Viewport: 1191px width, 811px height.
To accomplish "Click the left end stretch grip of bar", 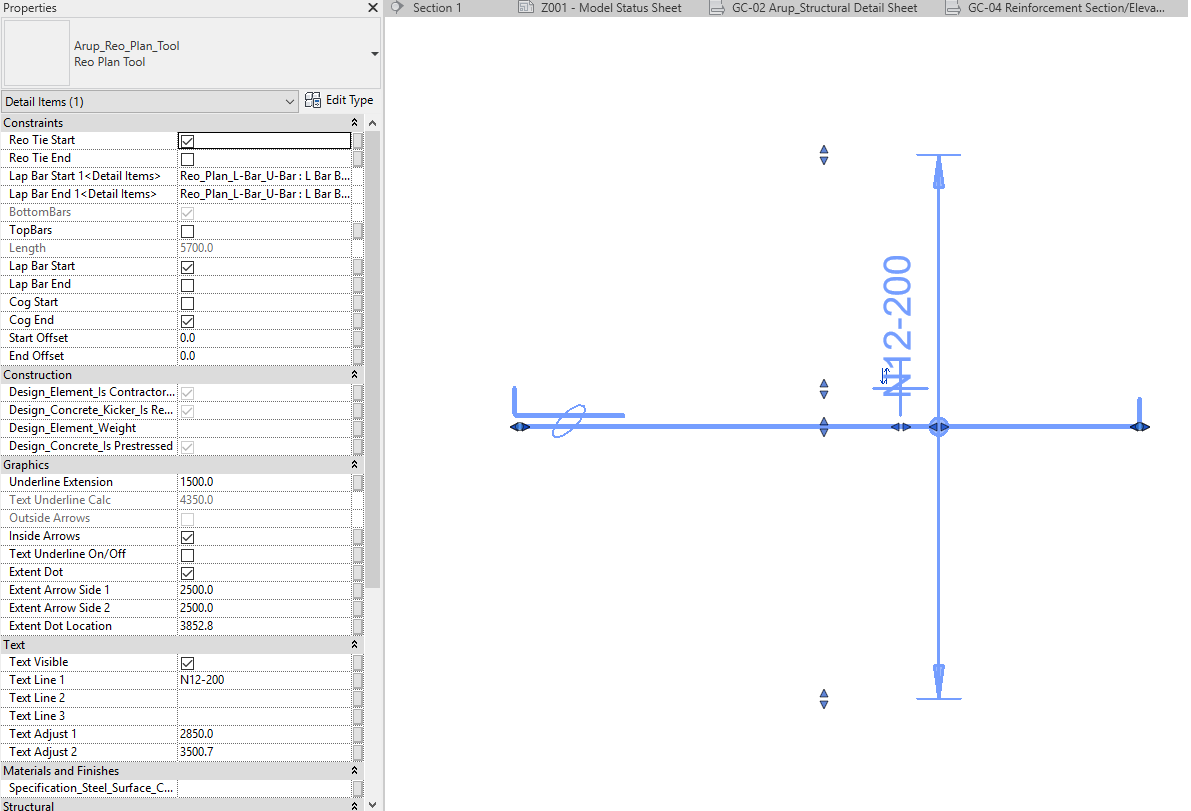I will [519, 427].
